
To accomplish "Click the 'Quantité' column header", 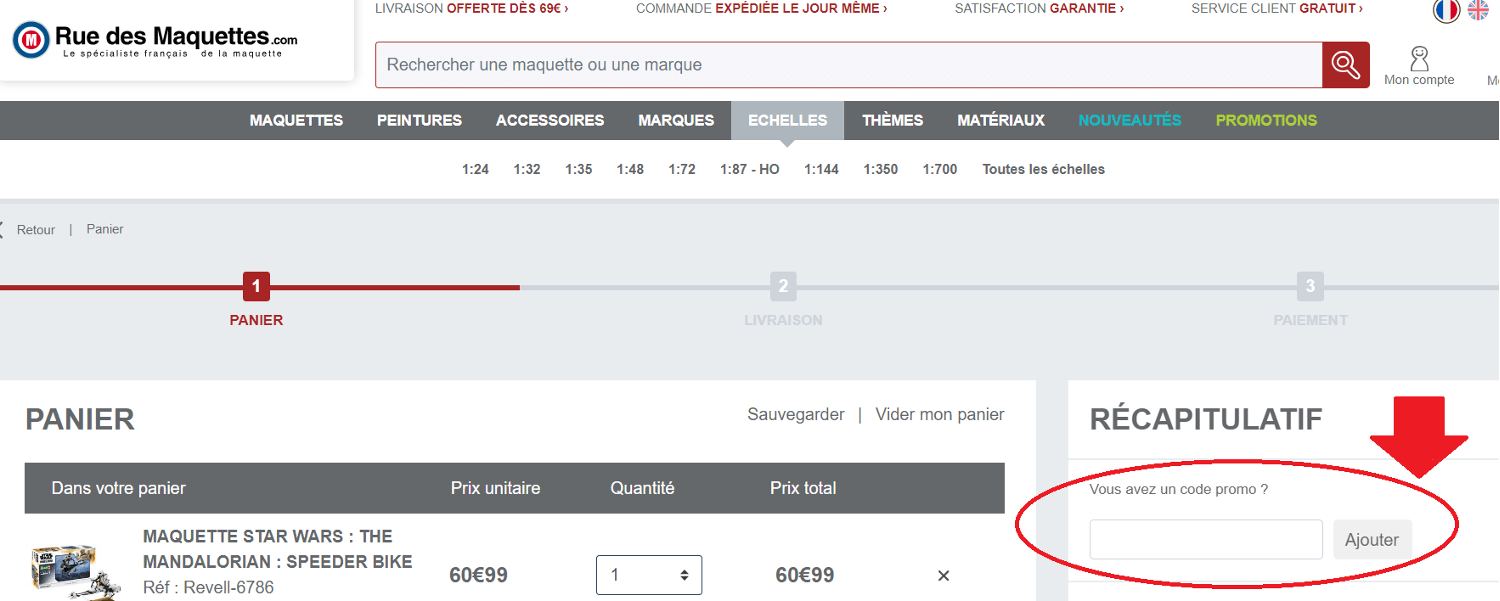I will 643,489.
